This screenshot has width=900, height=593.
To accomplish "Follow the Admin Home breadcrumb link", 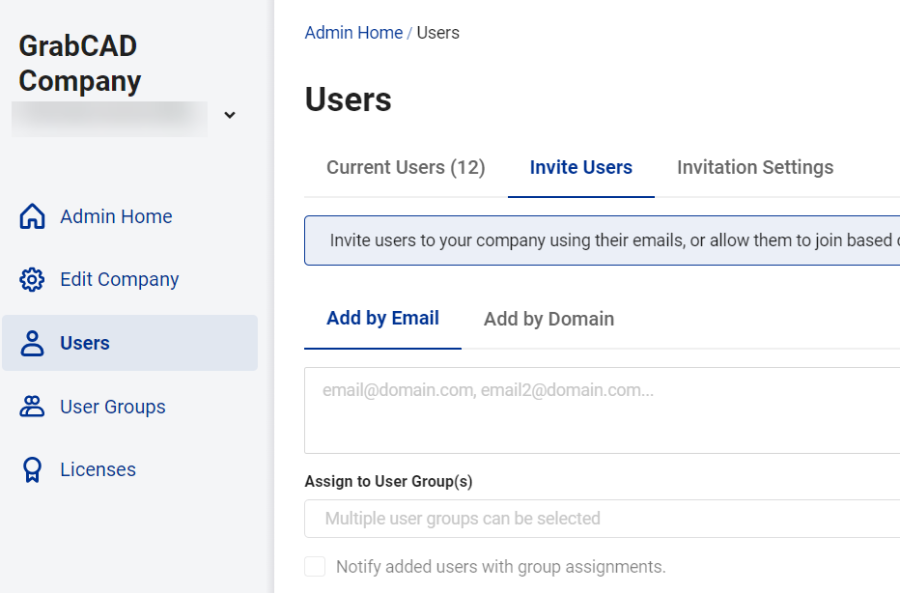I will 353,33.
